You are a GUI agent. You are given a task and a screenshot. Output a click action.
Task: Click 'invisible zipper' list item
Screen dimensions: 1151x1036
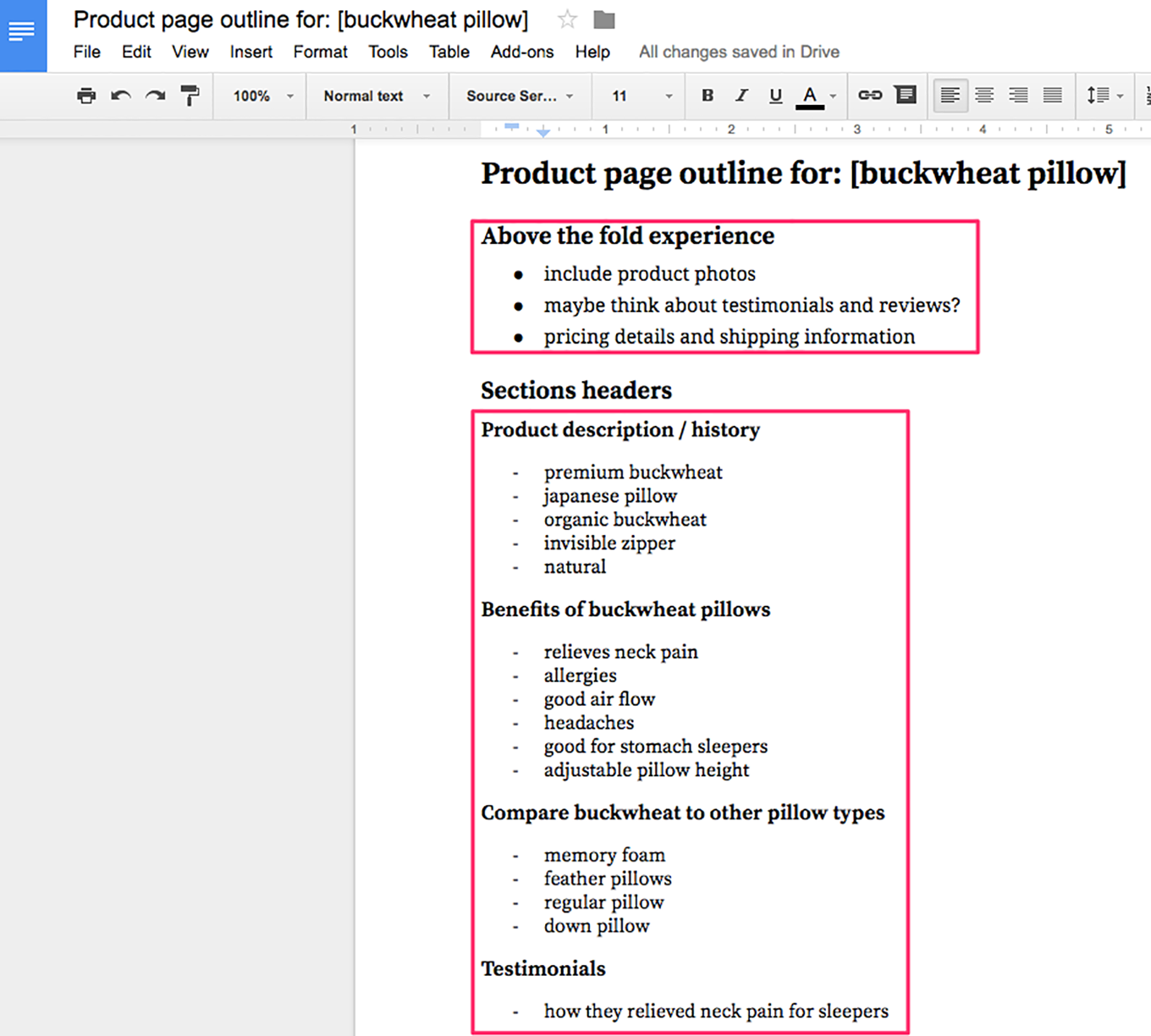609,543
